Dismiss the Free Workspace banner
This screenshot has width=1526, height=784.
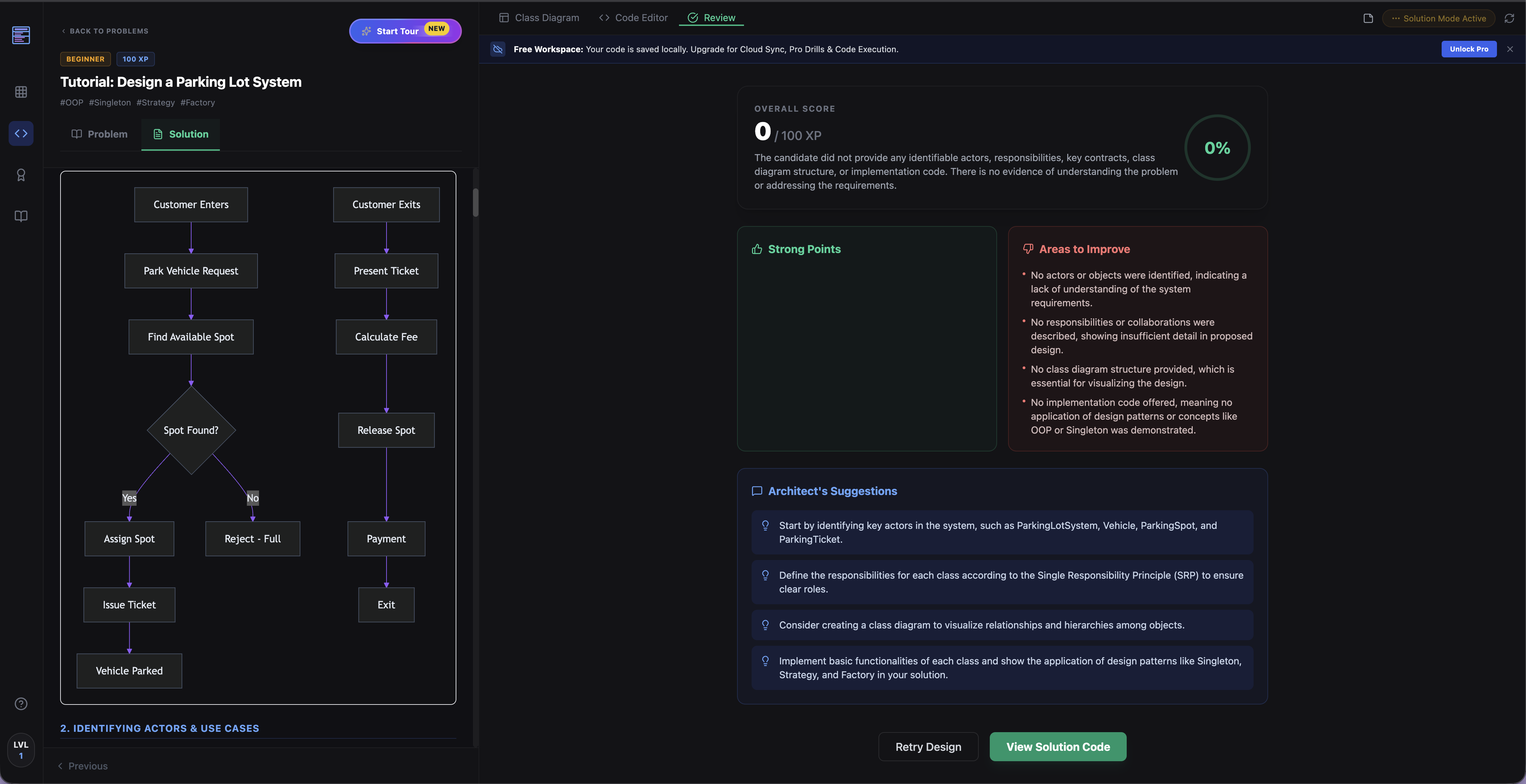(1510, 49)
